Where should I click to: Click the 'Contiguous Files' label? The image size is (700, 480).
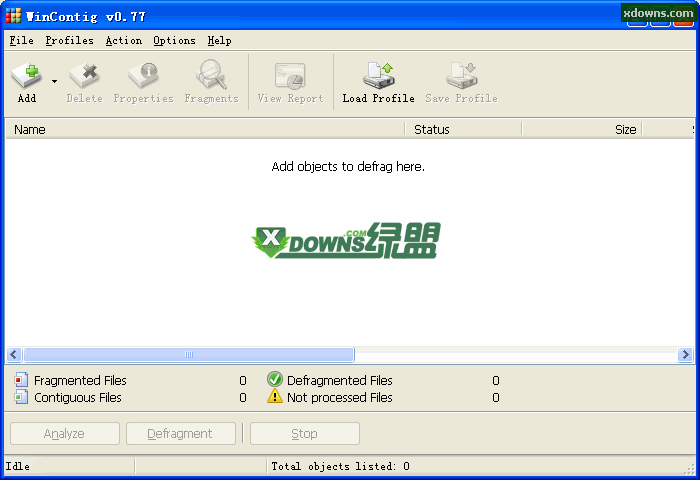78,397
